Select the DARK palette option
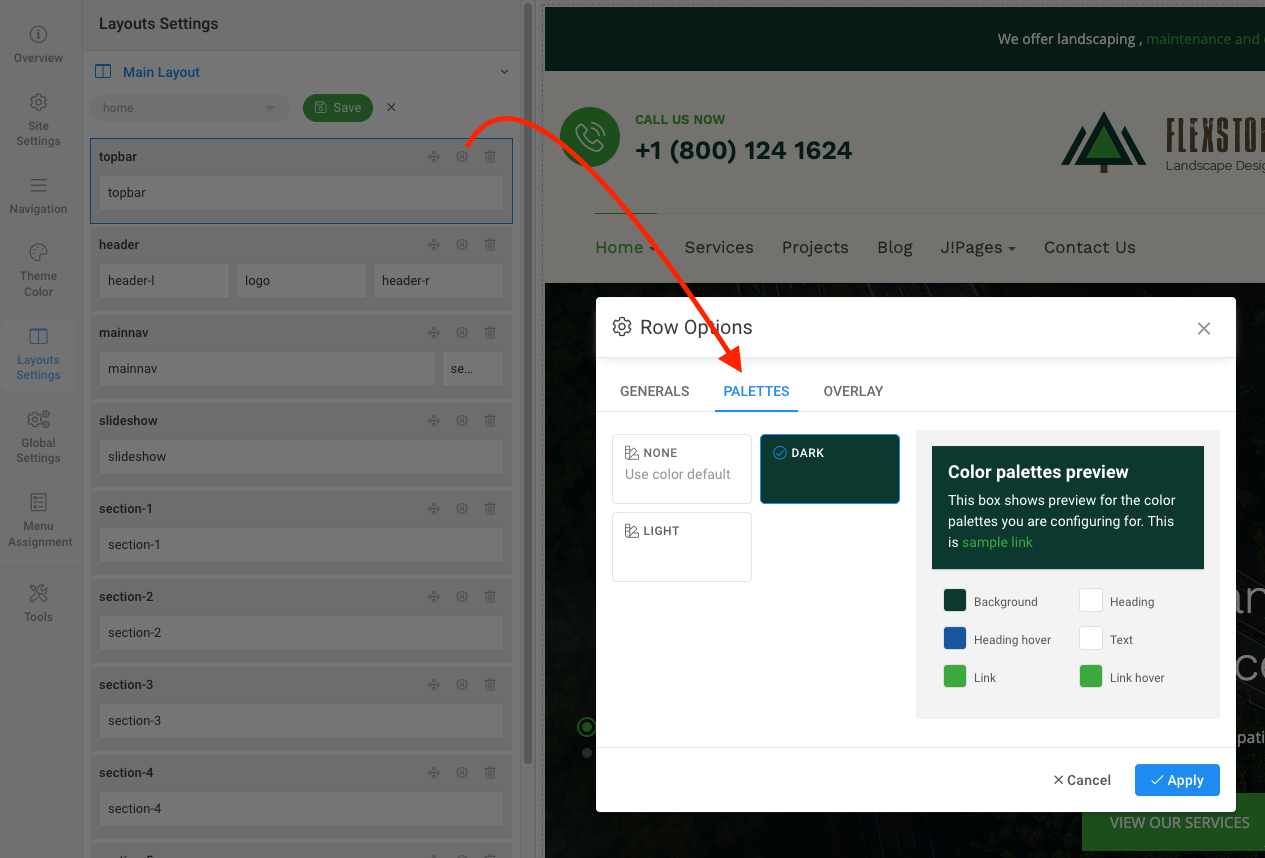 tap(830, 469)
